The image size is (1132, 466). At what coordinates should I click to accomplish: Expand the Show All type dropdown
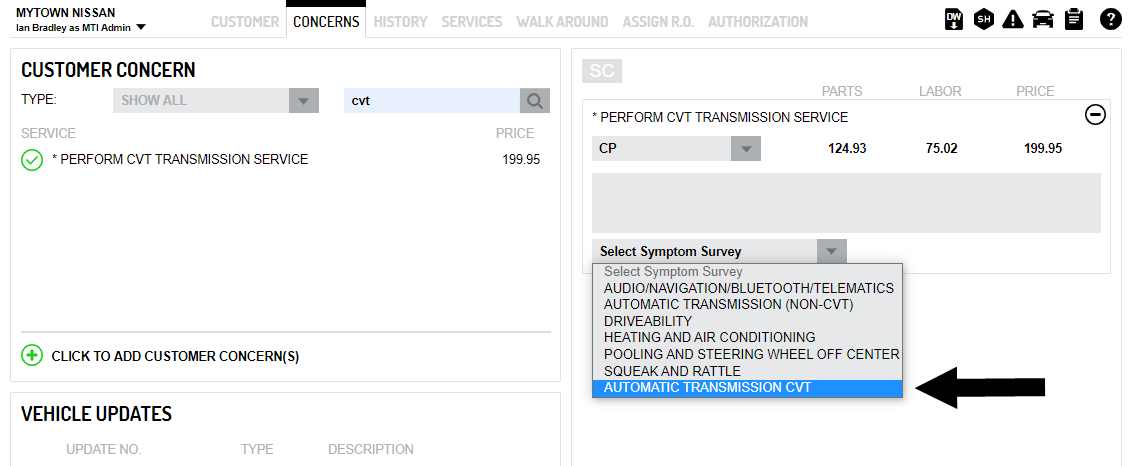[302, 101]
